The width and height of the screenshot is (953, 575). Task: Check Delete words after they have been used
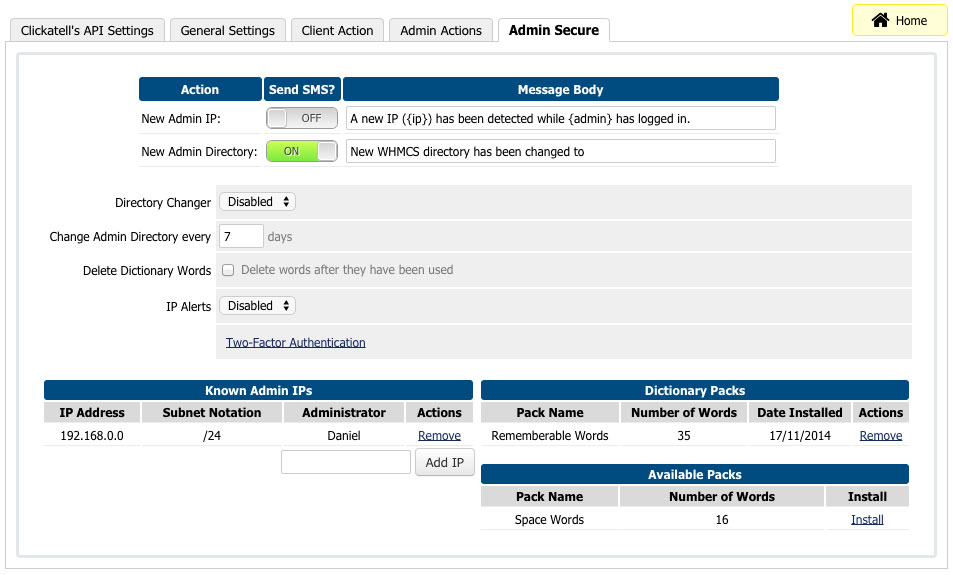pyautogui.click(x=228, y=270)
